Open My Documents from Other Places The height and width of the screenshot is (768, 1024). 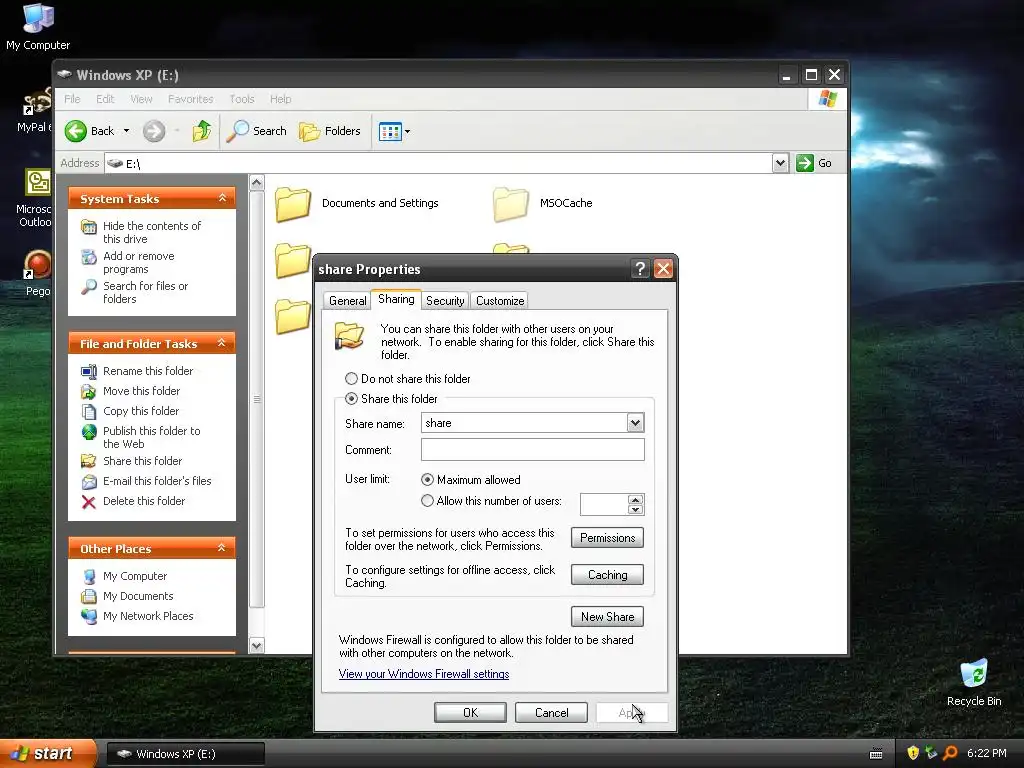pyautogui.click(x=138, y=596)
